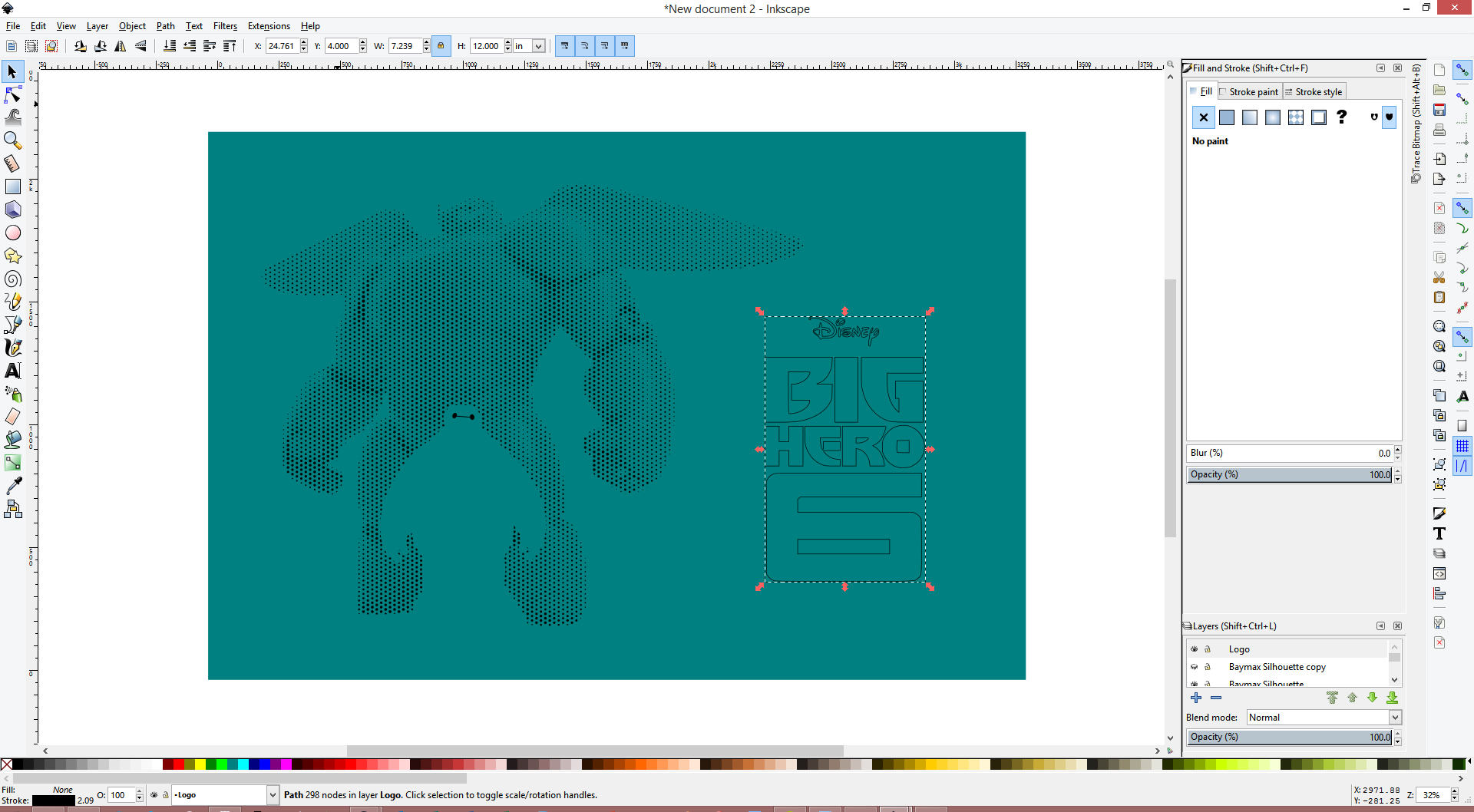This screenshot has width=1474, height=812.
Task: Click Flip selected objects horizontally icon
Action: tap(121, 46)
